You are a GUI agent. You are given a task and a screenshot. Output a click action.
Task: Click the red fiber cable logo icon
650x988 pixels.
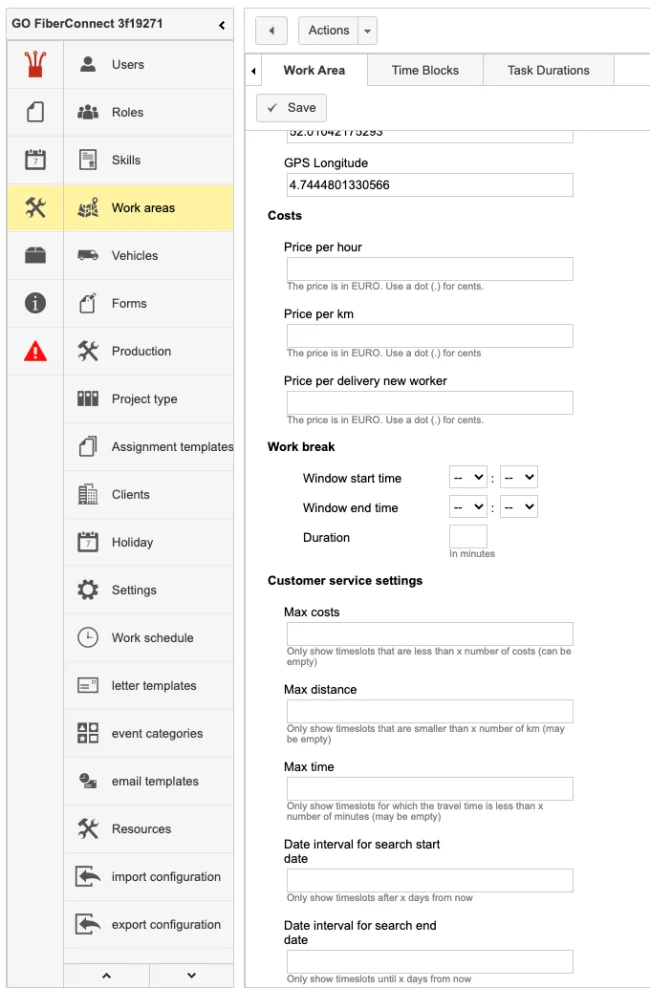click(35, 64)
